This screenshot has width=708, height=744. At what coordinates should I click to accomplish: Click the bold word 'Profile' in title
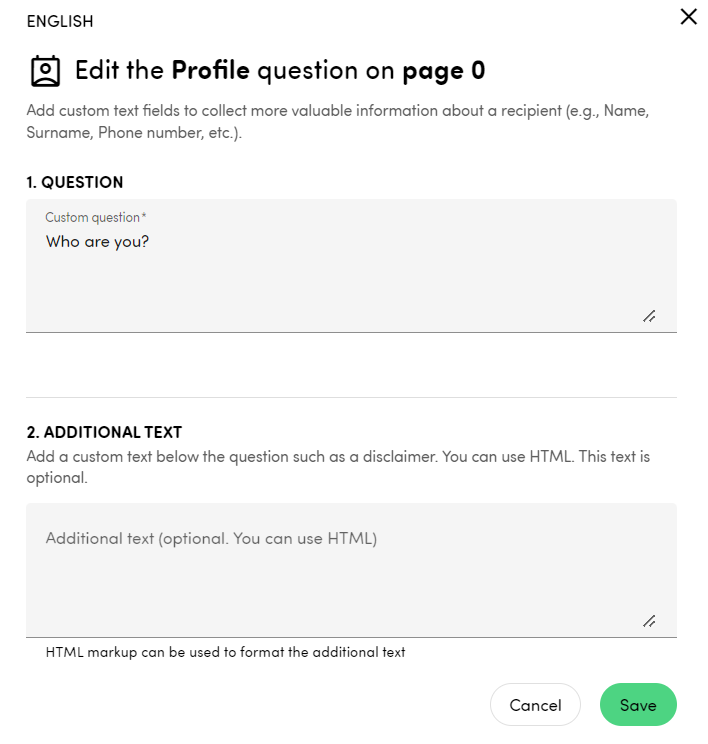click(210, 70)
